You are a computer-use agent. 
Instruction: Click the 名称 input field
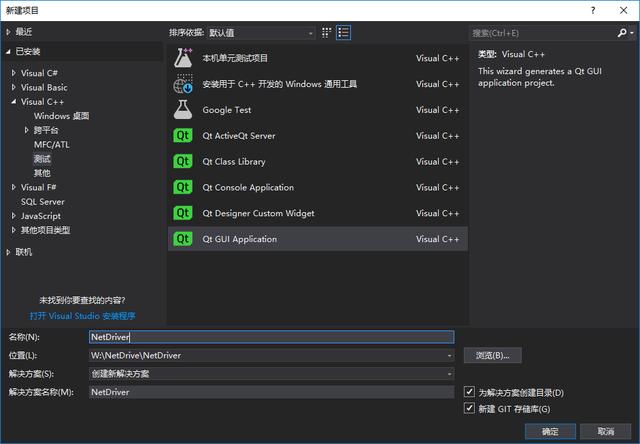(x=271, y=337)
